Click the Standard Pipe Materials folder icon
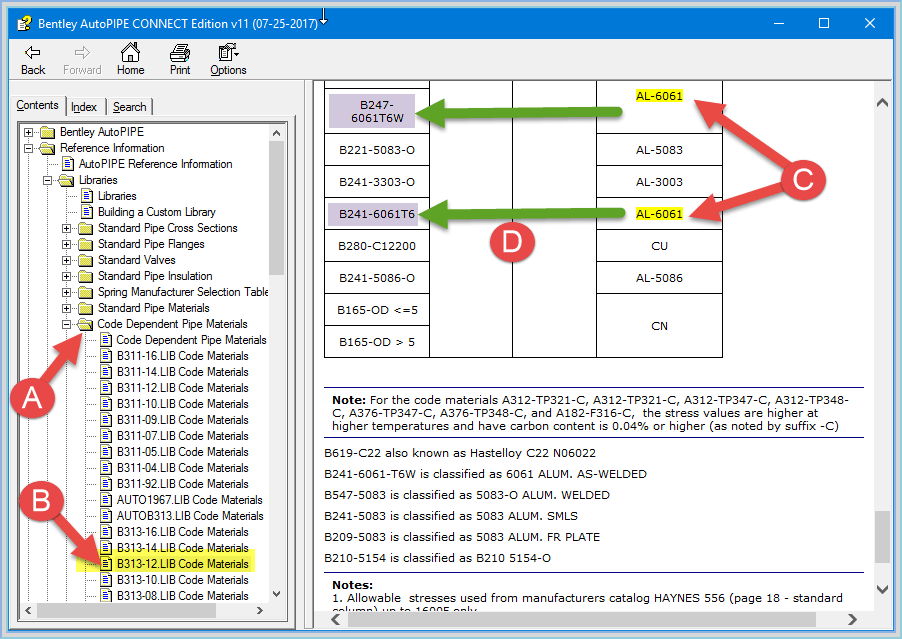The width and height of the screenshot is (902, 639). pos(85,308)
